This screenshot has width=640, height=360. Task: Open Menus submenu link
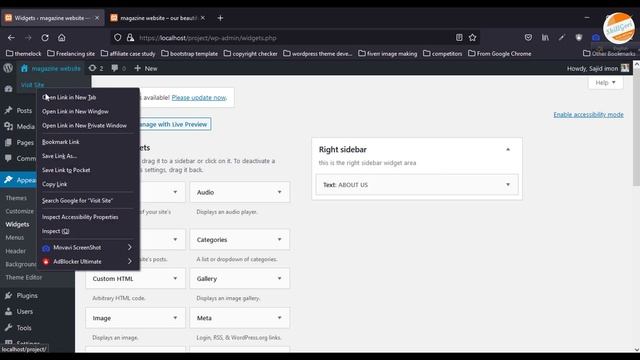tap(15, 238)
